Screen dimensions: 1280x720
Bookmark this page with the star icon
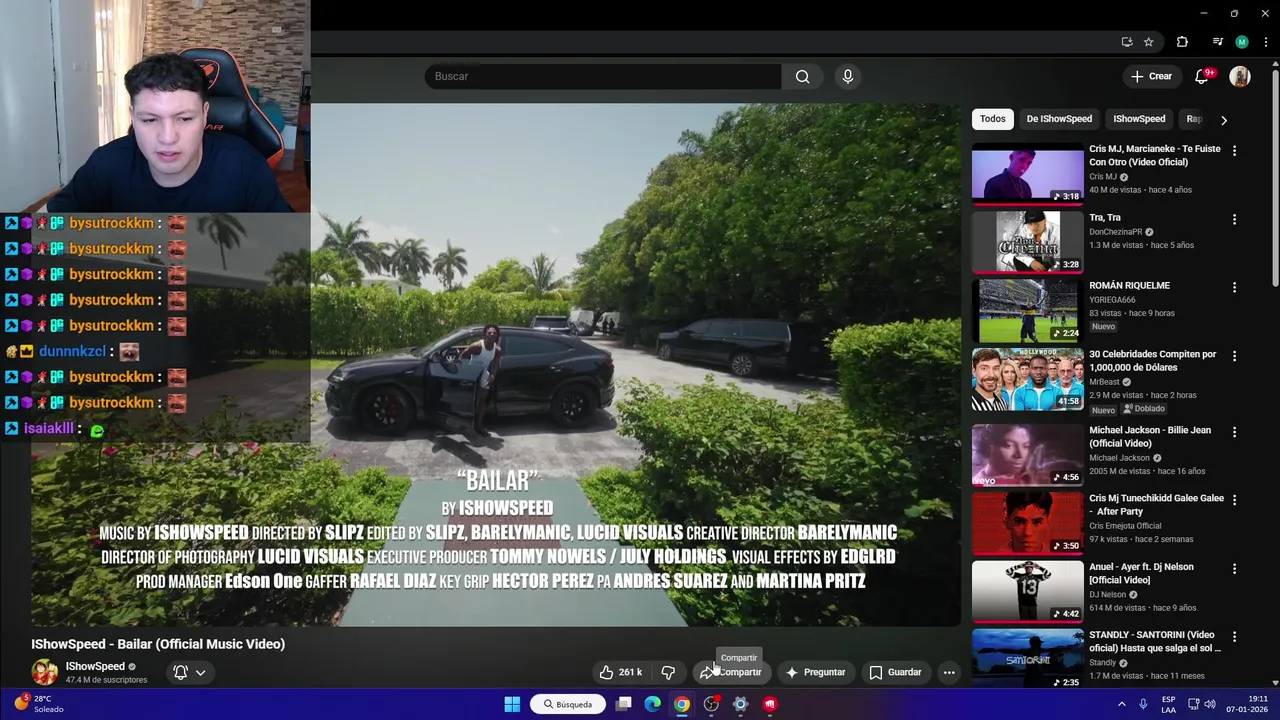point(1149,42)
